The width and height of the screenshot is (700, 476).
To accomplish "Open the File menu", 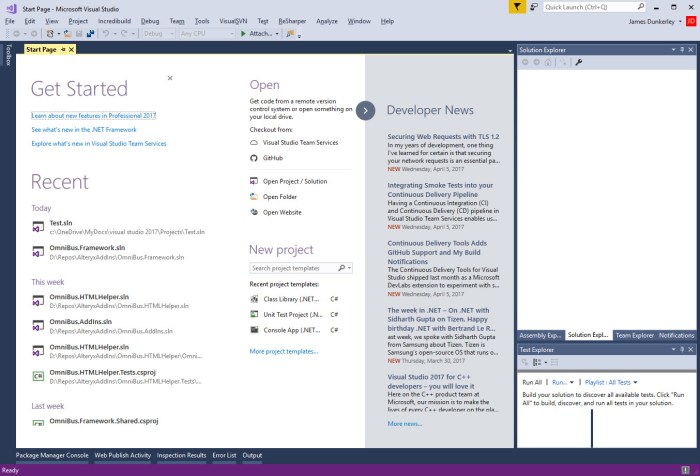I will click(x=10, y=21).
